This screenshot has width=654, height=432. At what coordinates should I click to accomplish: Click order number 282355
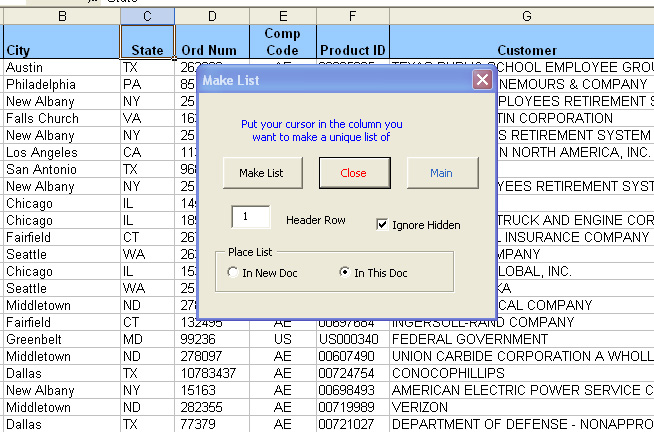[x=212, y=407]
